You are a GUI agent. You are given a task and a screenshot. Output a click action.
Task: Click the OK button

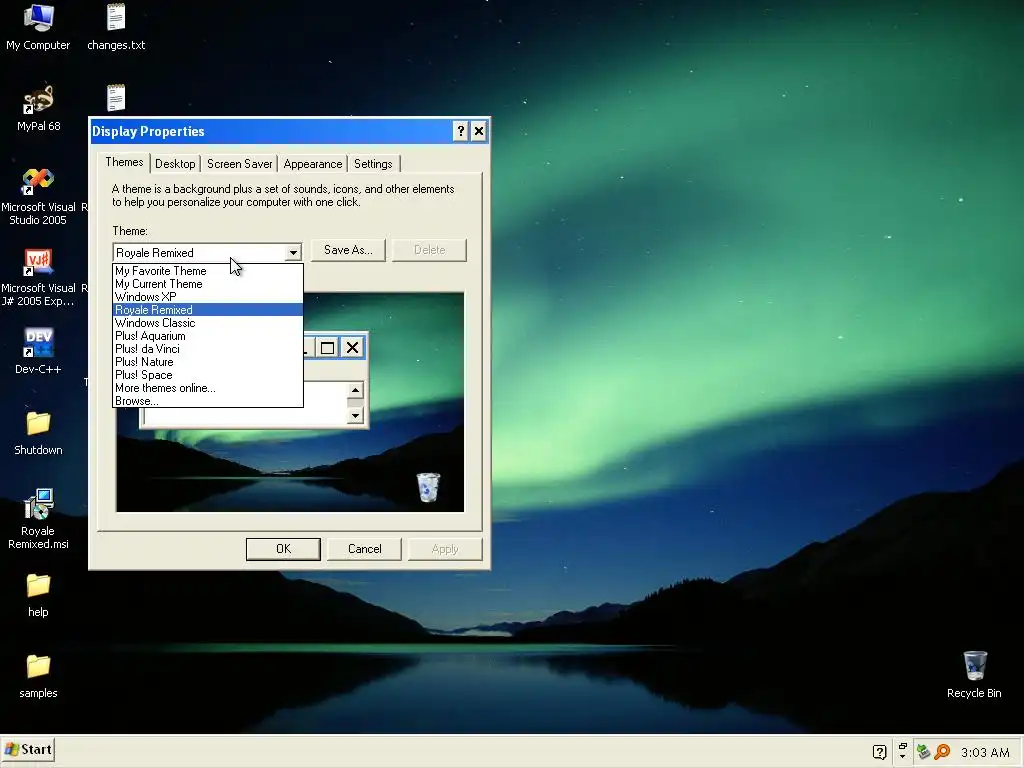coord(283,549)
